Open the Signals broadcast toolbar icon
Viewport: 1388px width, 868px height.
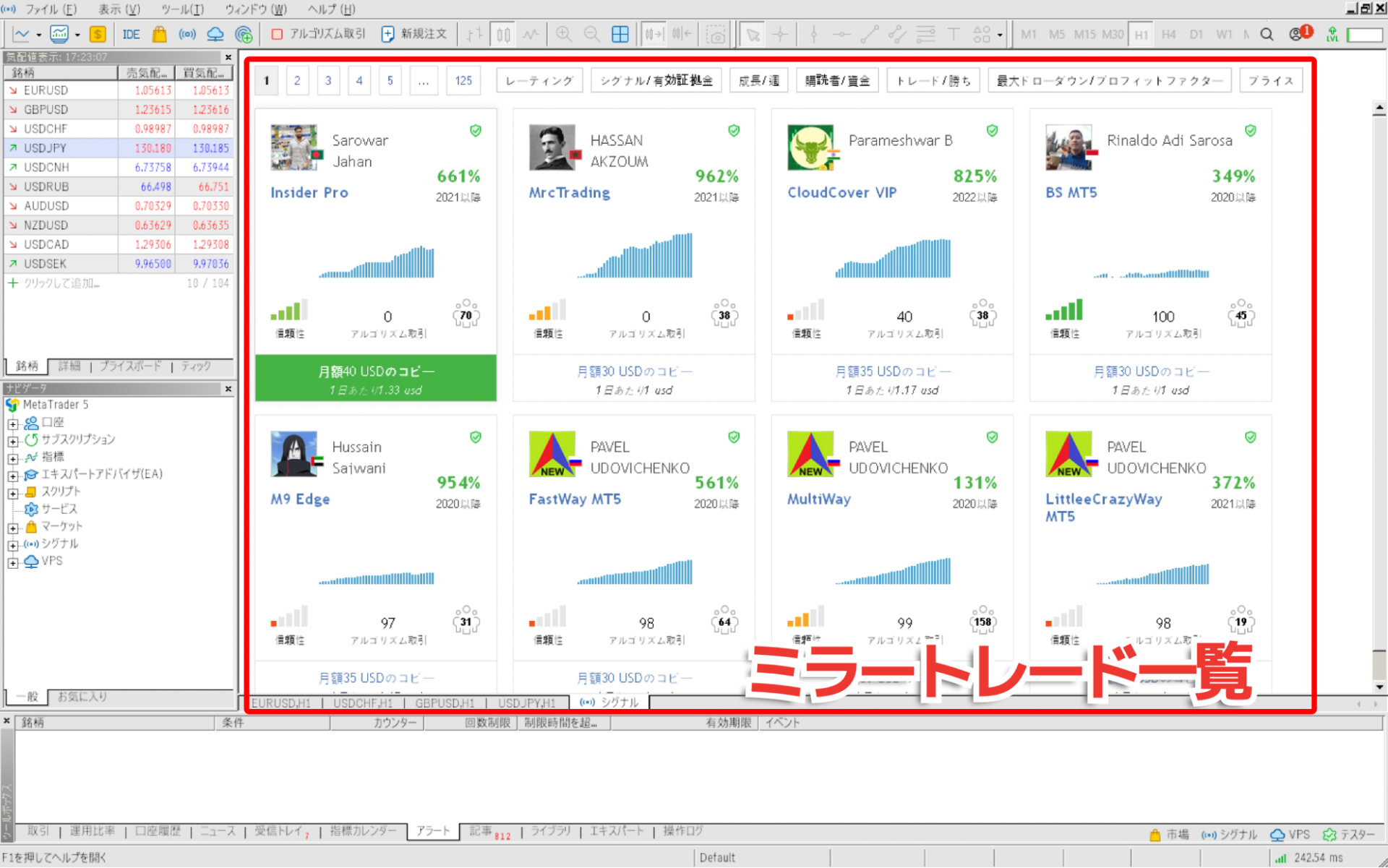coord(187,34)
